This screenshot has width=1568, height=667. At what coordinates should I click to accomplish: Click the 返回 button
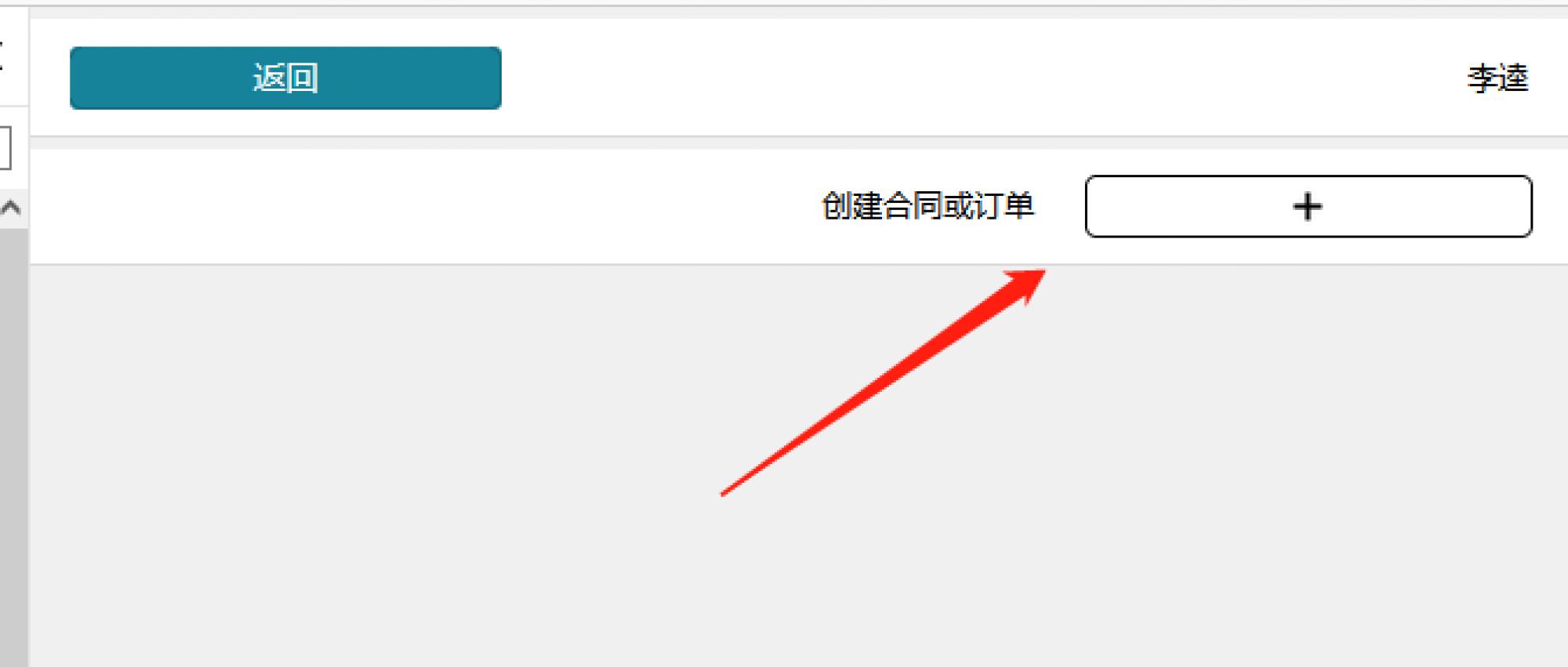pyautogui.click(x=285, y=78)
